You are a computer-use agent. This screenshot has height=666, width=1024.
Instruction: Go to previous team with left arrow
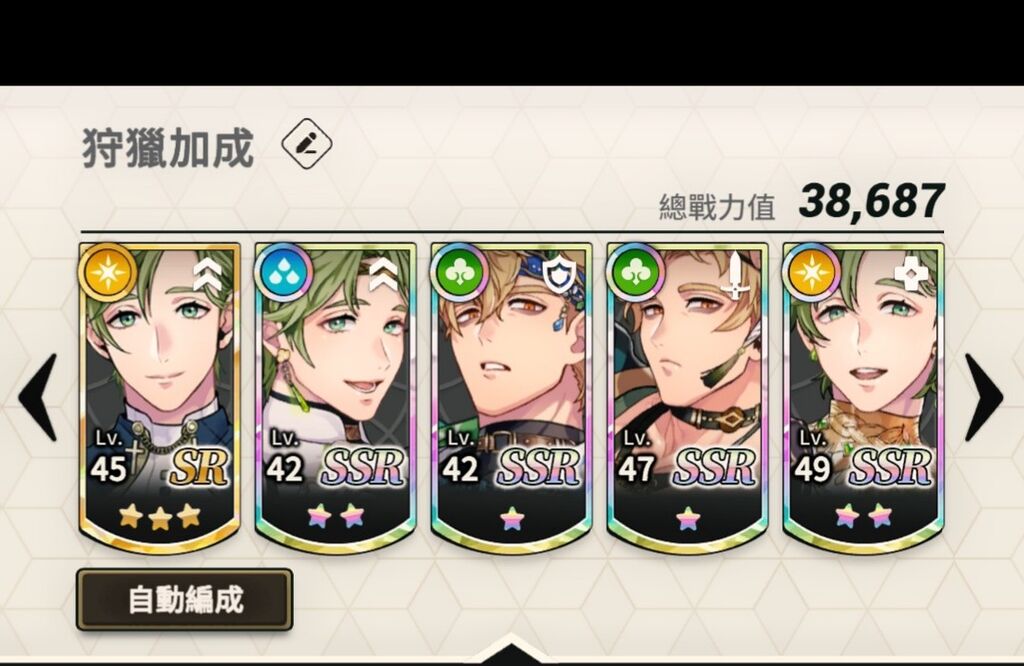coord(37,397)
